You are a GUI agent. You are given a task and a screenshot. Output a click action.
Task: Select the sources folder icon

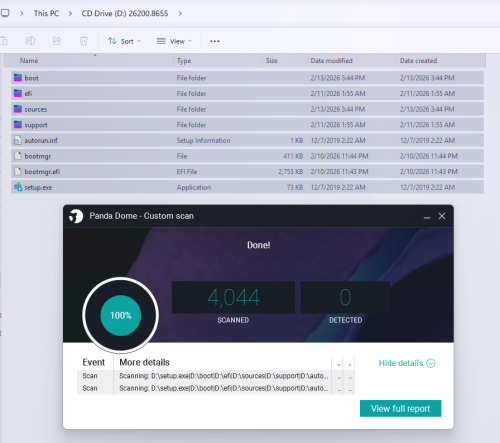(18, 109)
